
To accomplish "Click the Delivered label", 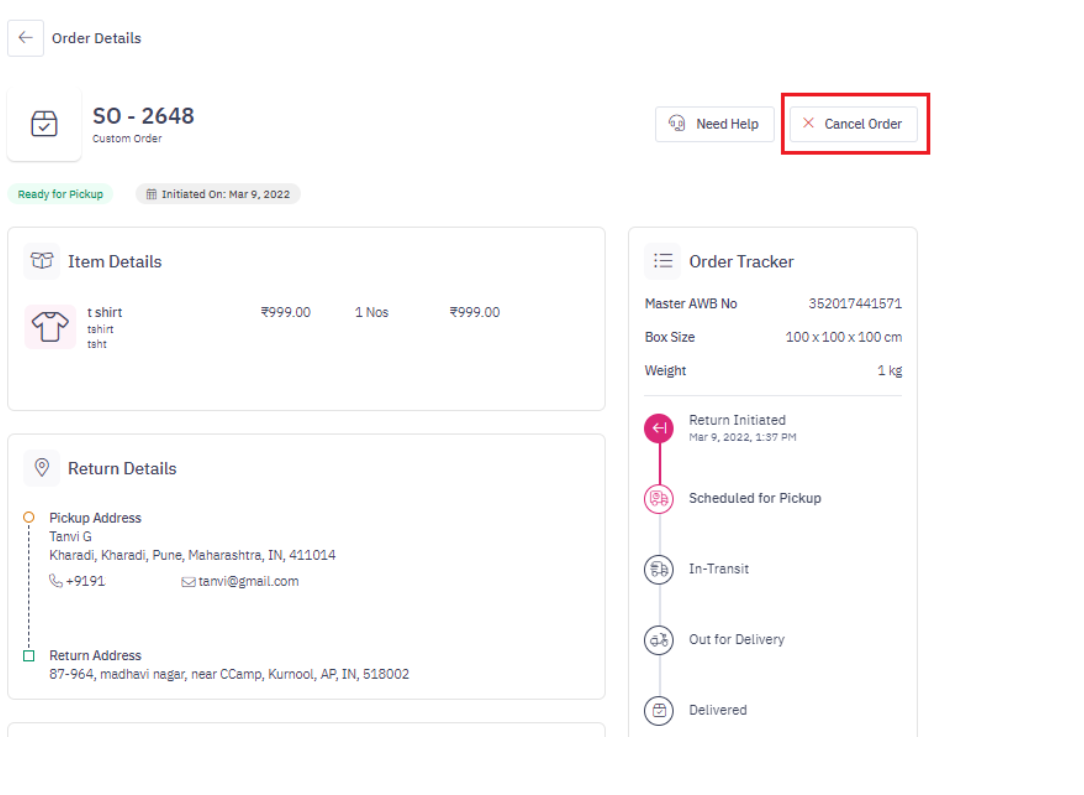I will pyautogui.click(x=718, y=710).
